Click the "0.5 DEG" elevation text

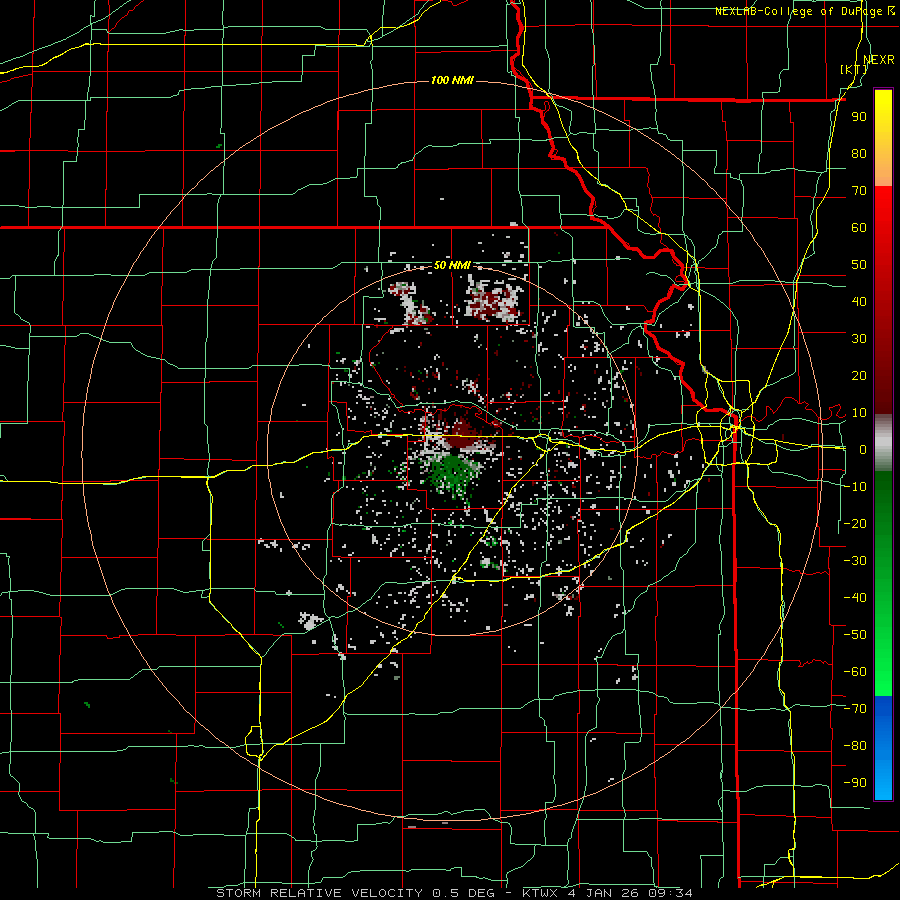click(x=461, y=893)
